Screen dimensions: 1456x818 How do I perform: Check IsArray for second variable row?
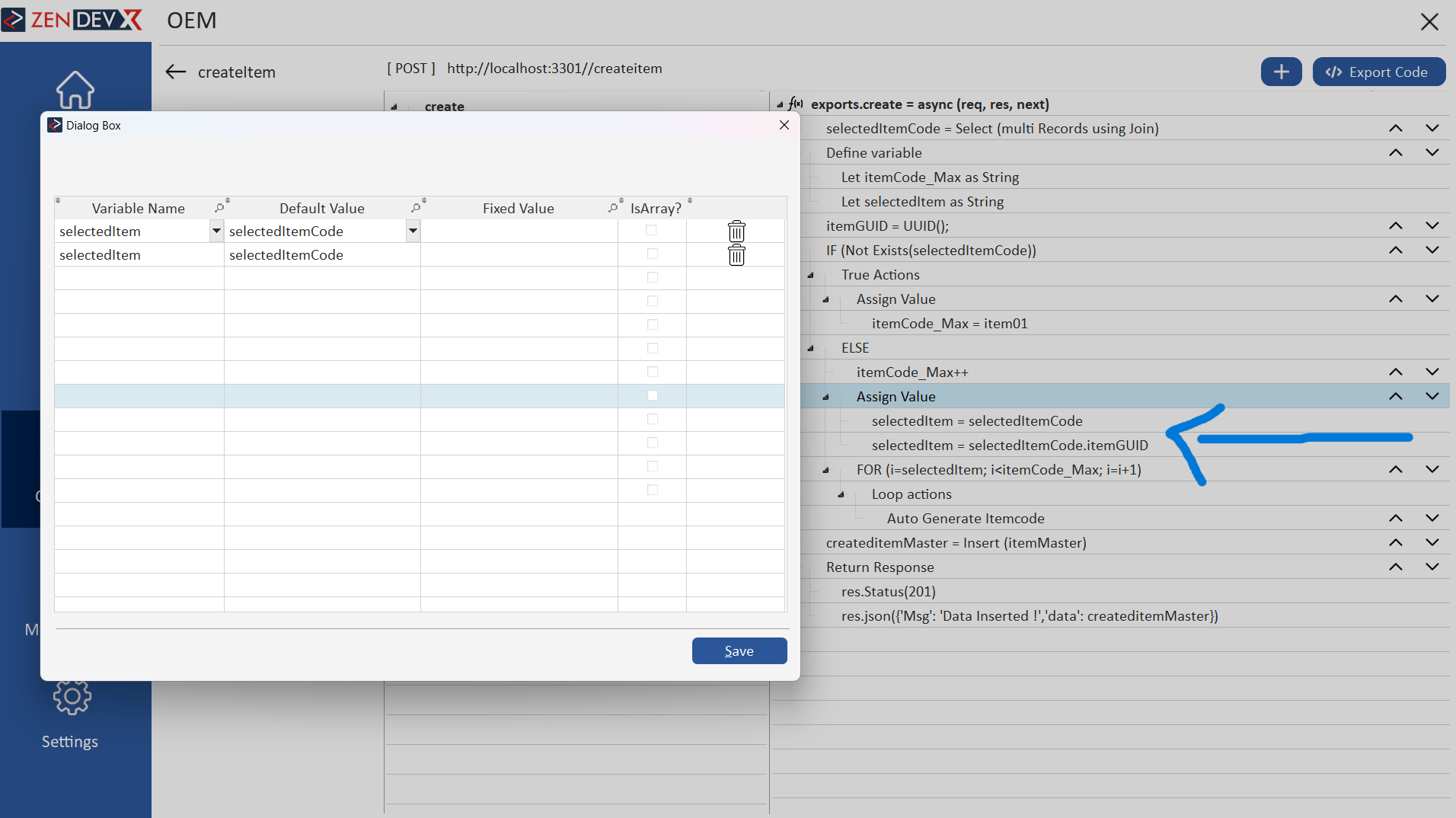(652, 254)
